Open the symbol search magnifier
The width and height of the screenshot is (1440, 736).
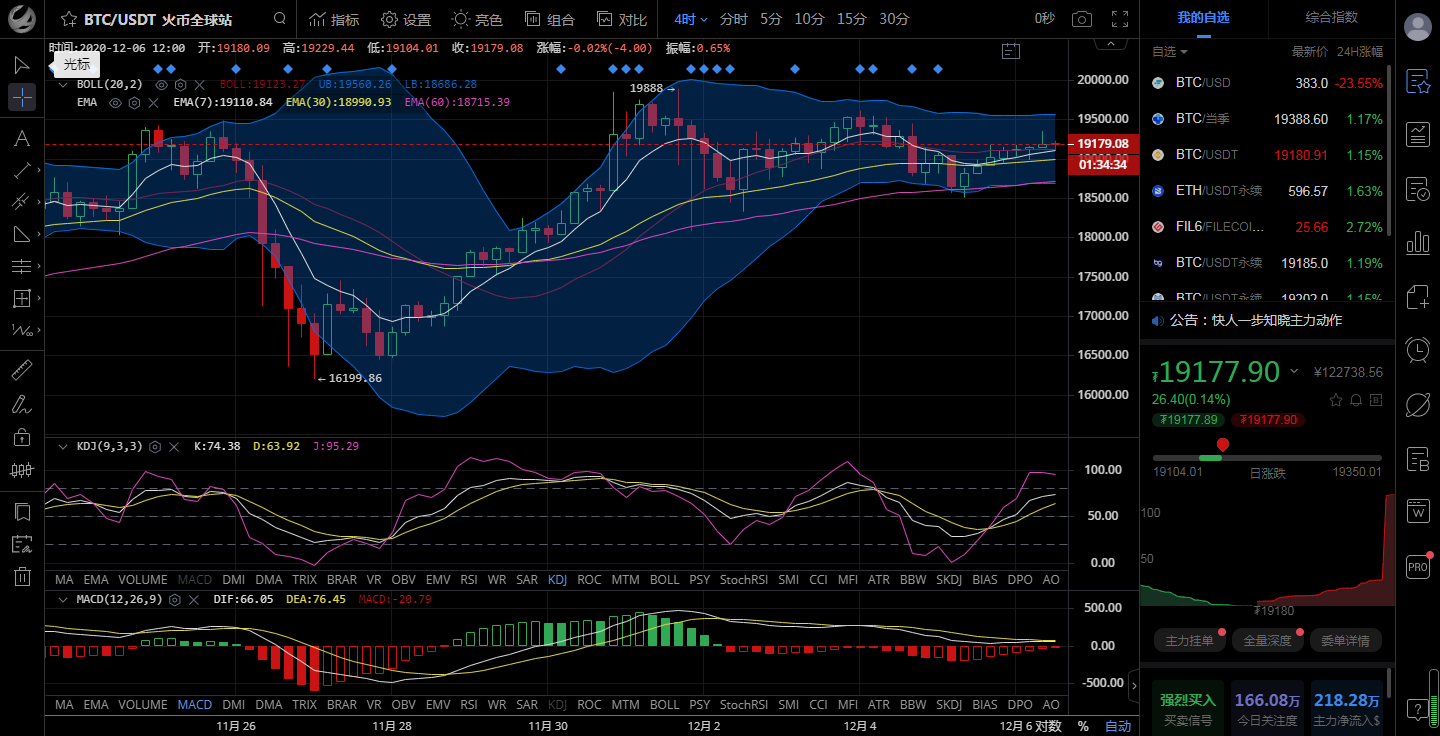coord(280,19)
